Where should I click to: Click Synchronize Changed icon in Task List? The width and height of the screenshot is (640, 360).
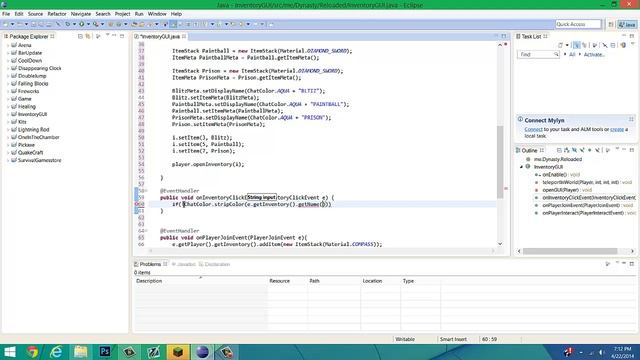coord(623,45)
